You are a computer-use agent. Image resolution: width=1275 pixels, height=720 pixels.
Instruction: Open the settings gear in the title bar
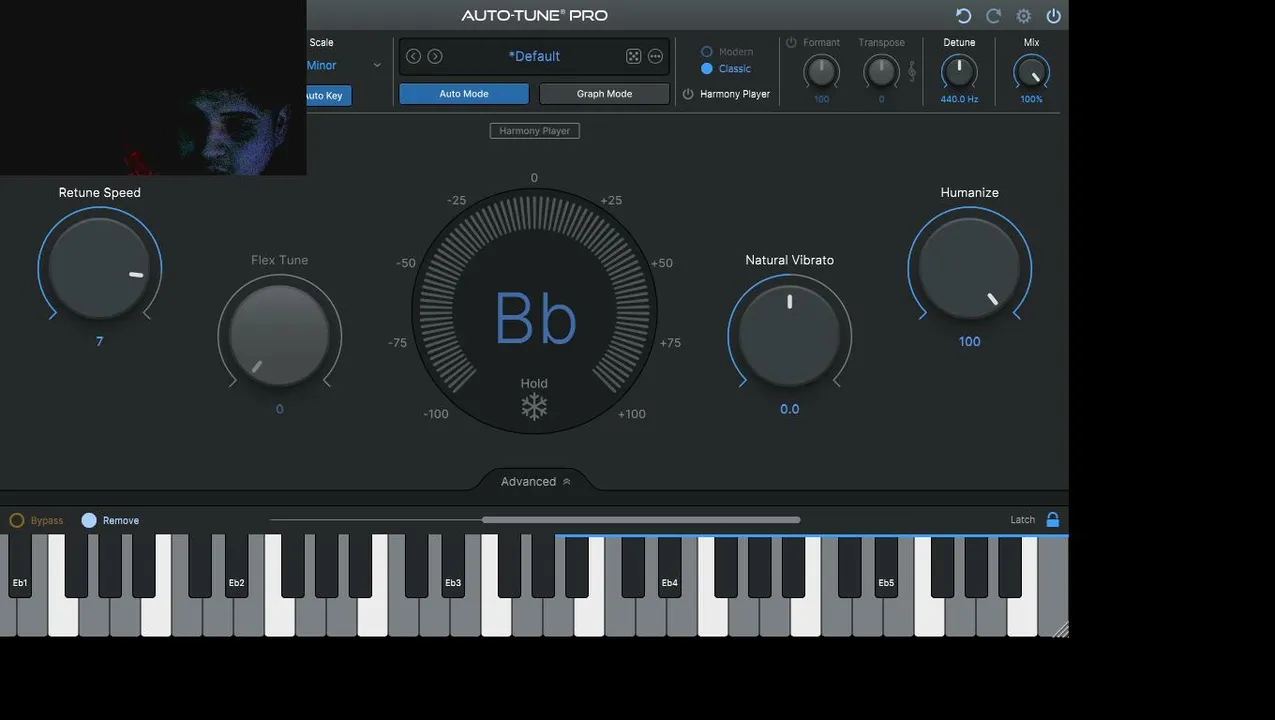(1023, 16)
